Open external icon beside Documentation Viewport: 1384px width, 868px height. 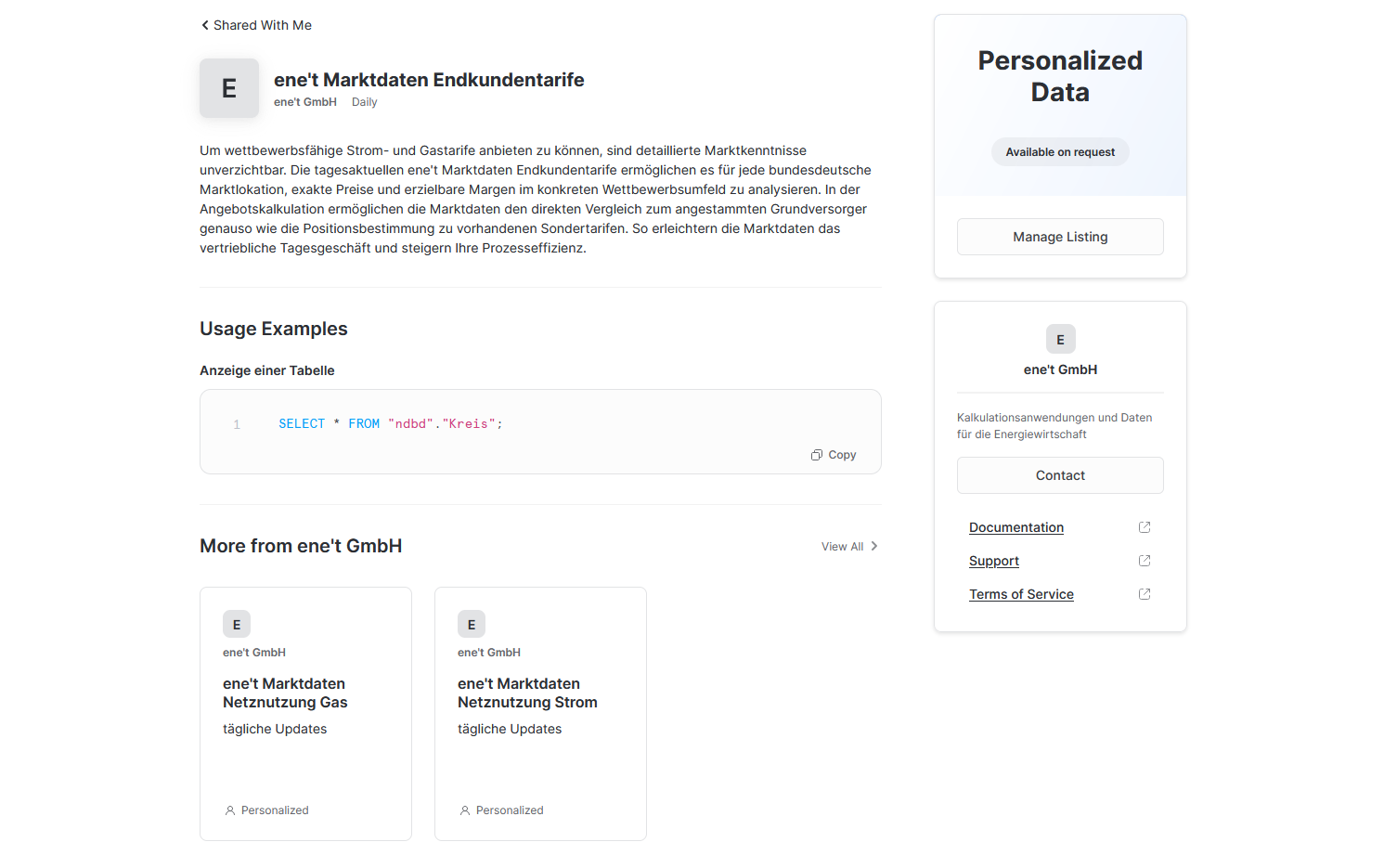click(x=1145, y=527)
